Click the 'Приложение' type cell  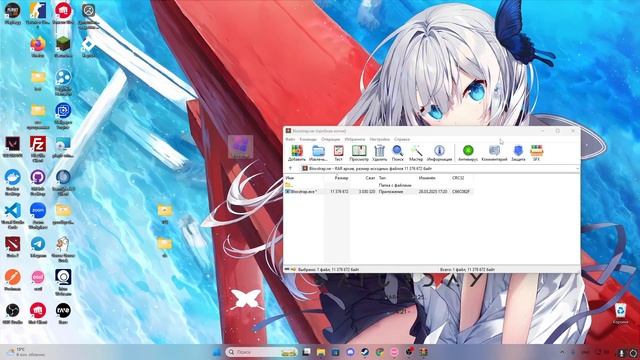coord(391,191)
